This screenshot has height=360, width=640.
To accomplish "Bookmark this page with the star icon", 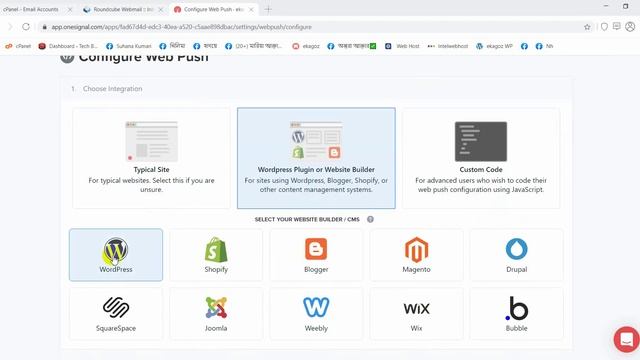I will click(587, 27).
